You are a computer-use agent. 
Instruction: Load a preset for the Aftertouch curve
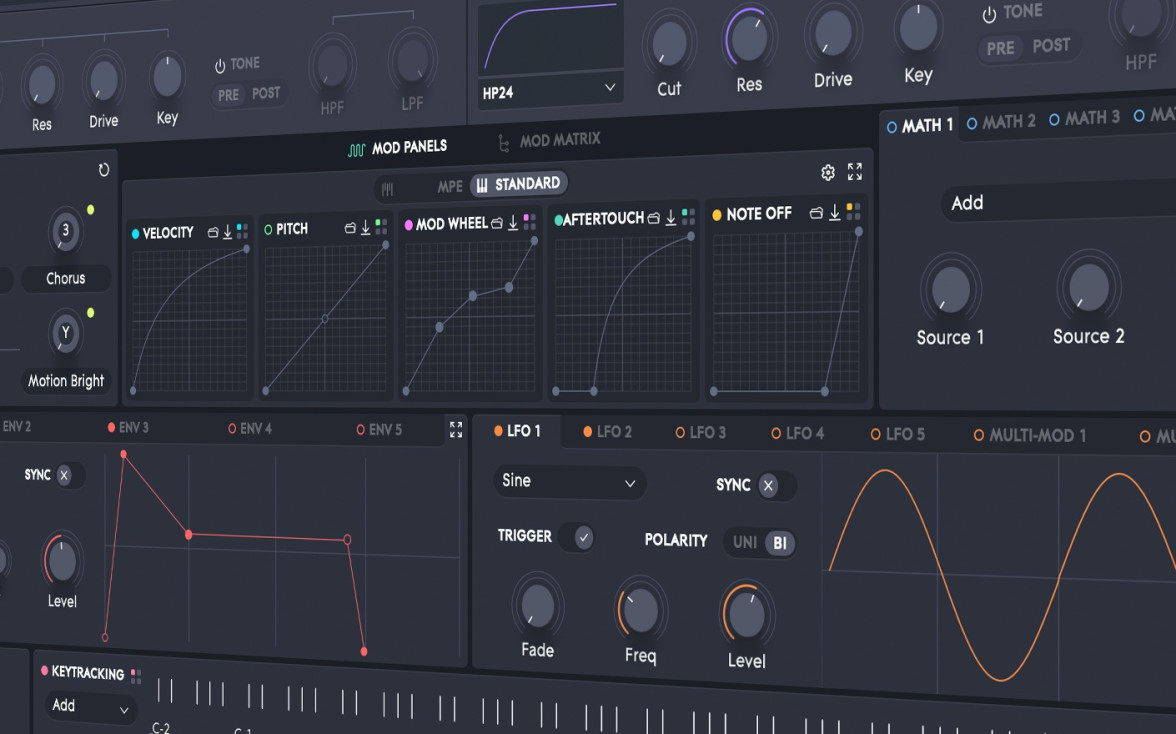pyautogui.click(x=654, y=218)
